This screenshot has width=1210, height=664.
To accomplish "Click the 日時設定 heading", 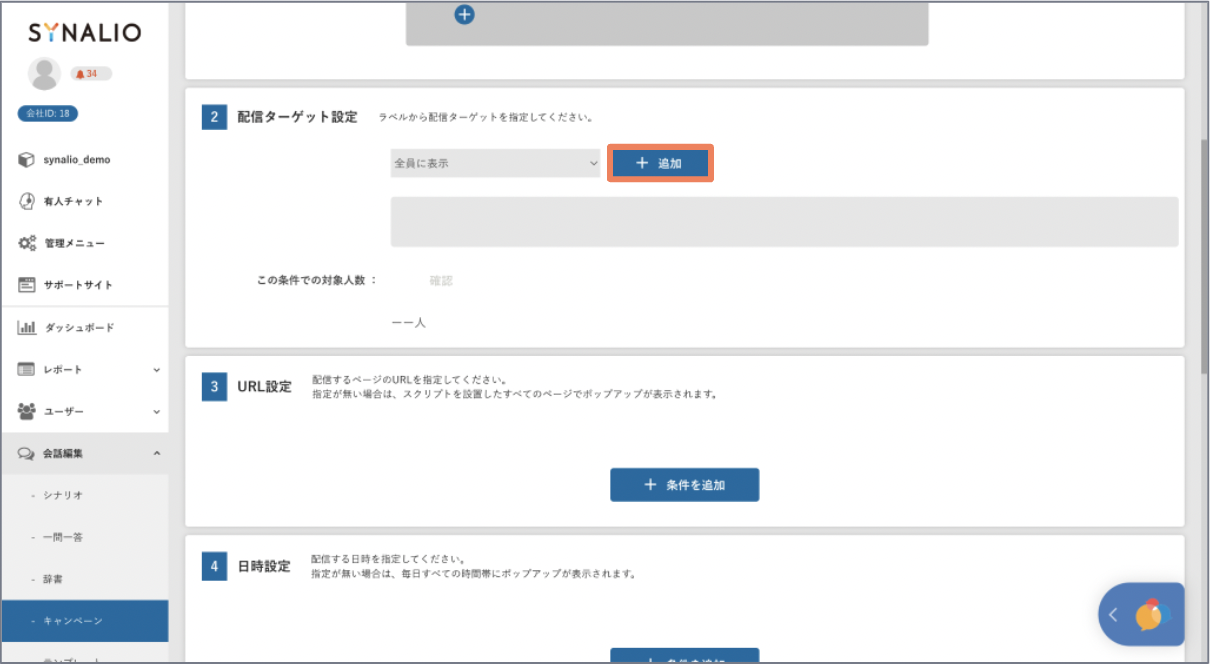I will pyautogui.click(x=264, y=566).
